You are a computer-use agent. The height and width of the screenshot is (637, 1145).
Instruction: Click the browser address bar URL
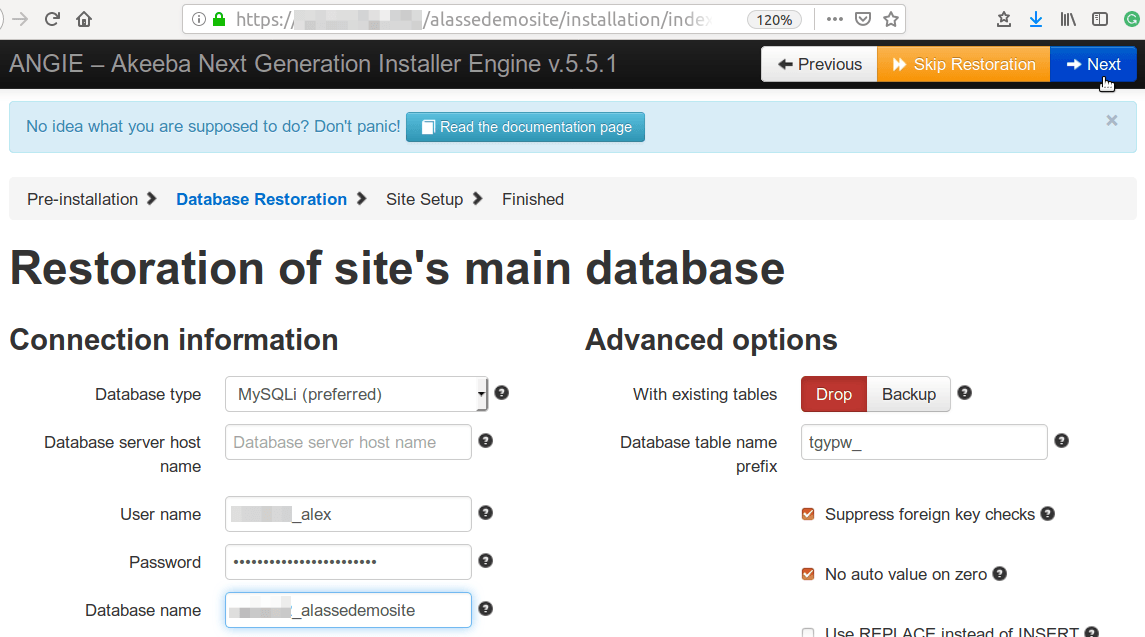click(475, 20)
